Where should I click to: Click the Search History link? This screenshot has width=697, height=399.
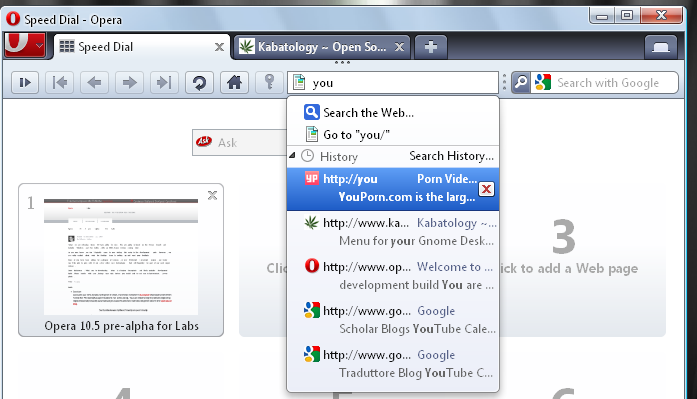451,156
